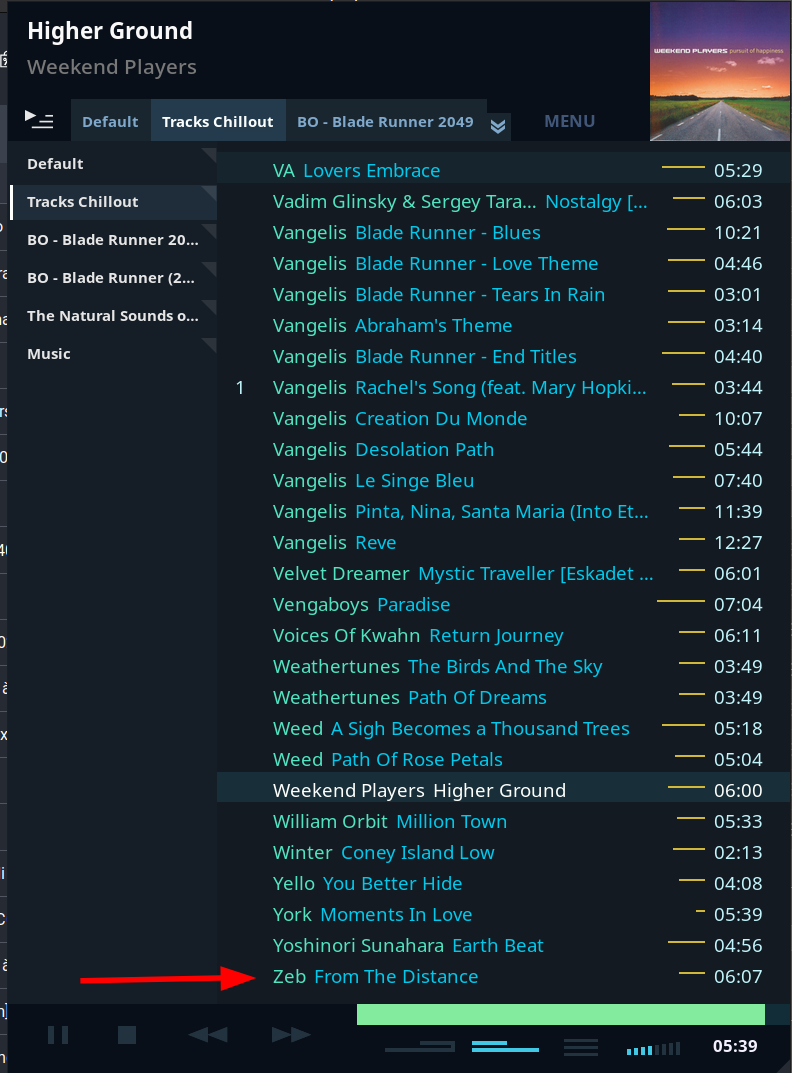Viewport: 792px width, 1073px height.
Task: Click the playing Weekend Players Higher Ground row
Action: pos(503,790)
